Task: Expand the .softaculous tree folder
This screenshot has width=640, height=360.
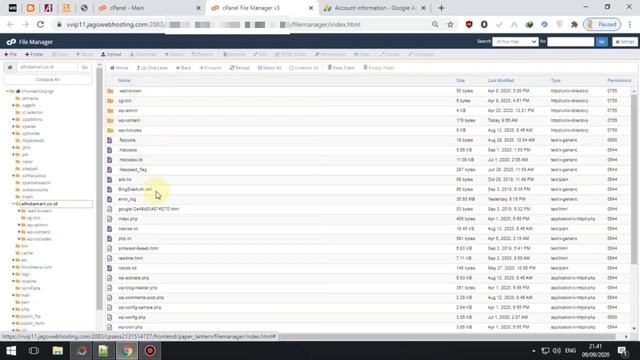Action: coord(13,176)
